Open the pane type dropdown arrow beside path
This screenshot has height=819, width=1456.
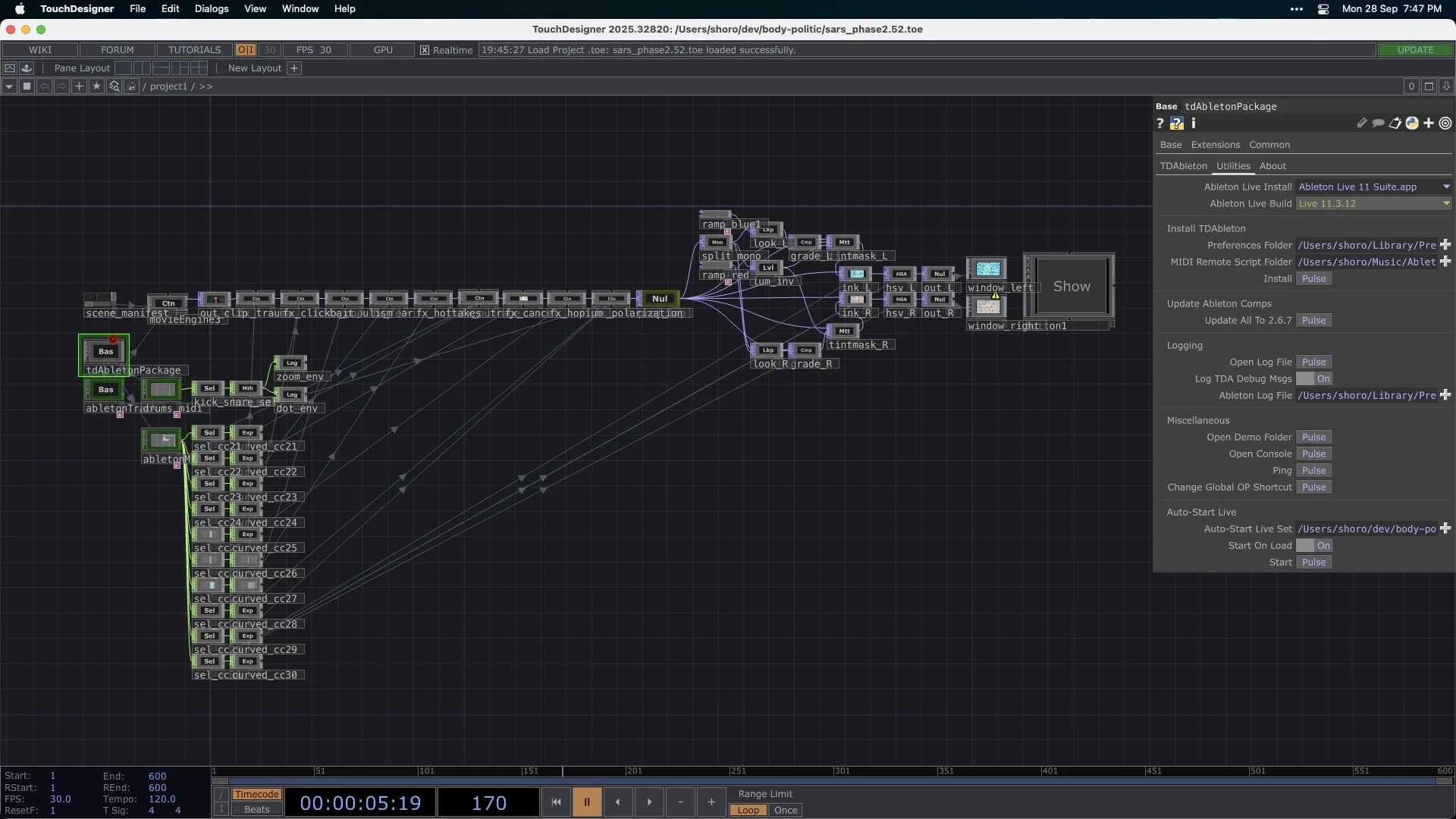point(9,86)
